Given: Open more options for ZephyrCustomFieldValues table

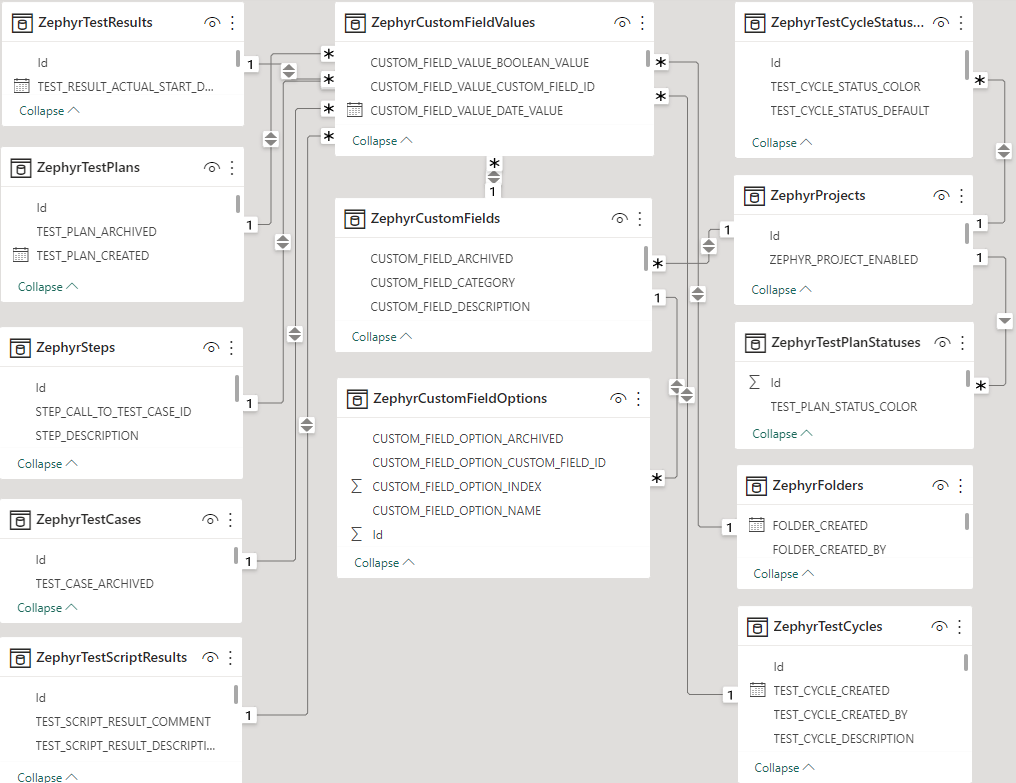Looking at the screenshot, I should (x=641, y=22).
